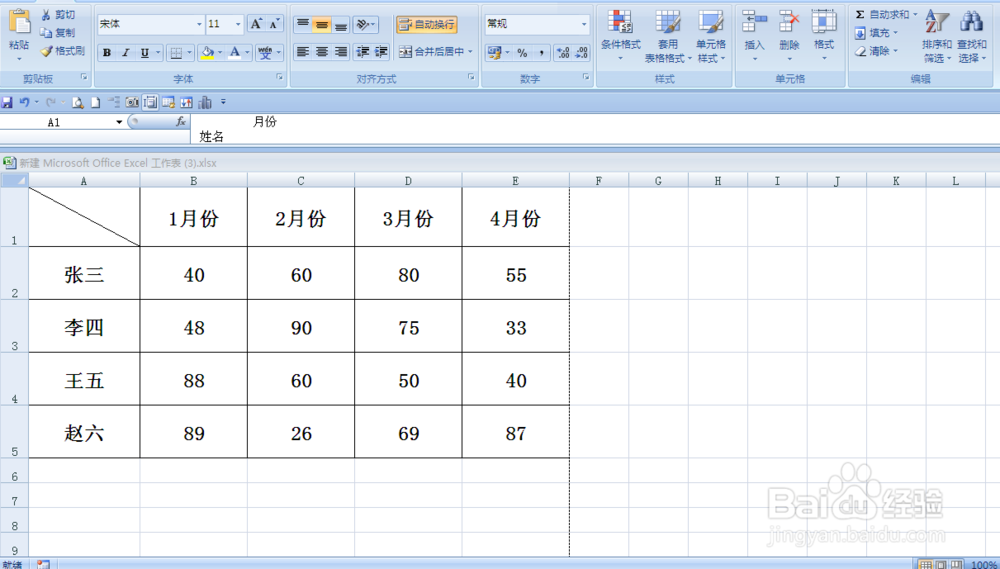Select column header C
The width and height of the screenshot is (1000, 569).
(300, 181)
